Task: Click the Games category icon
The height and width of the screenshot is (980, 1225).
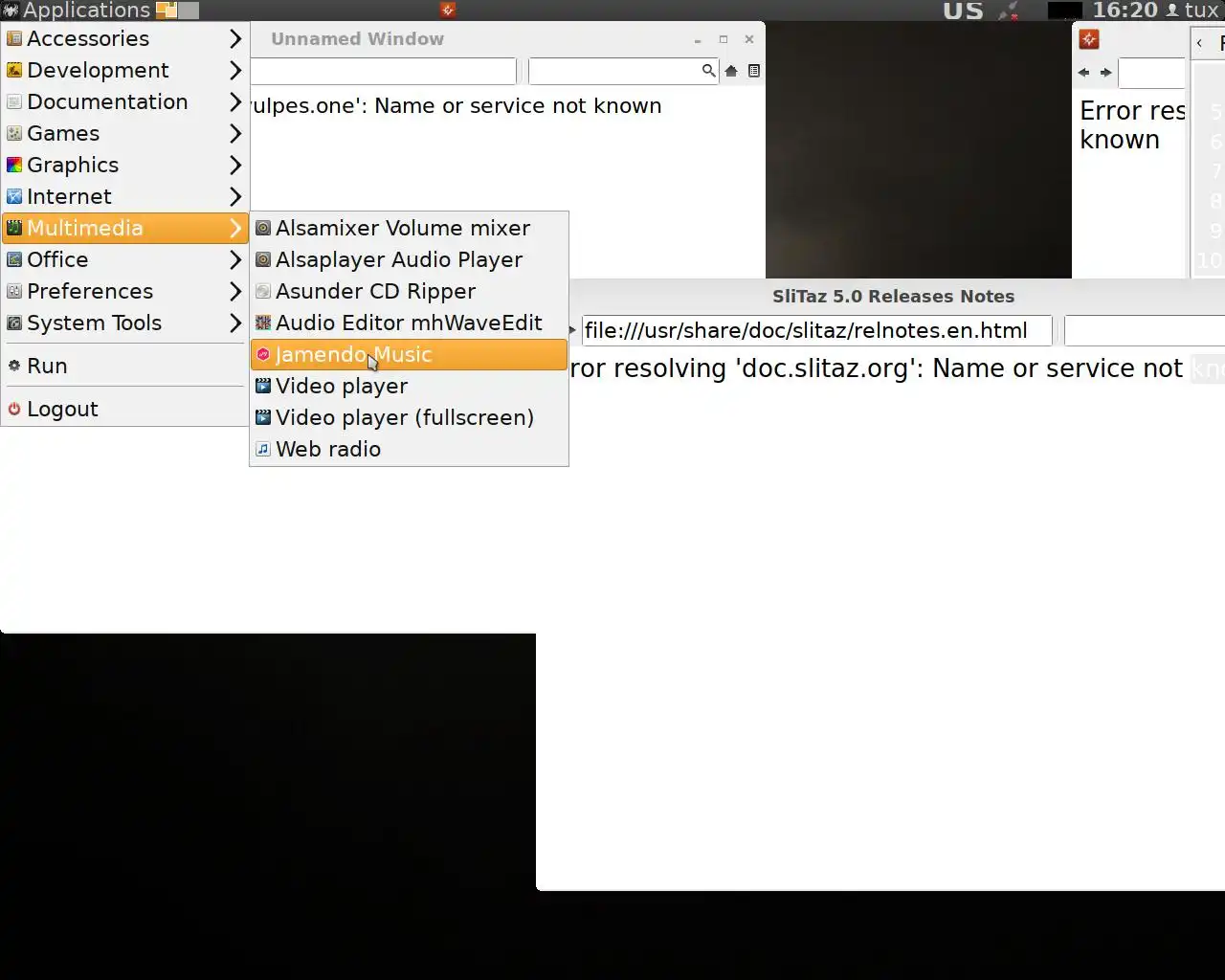Action: click(x=14, y=134)
